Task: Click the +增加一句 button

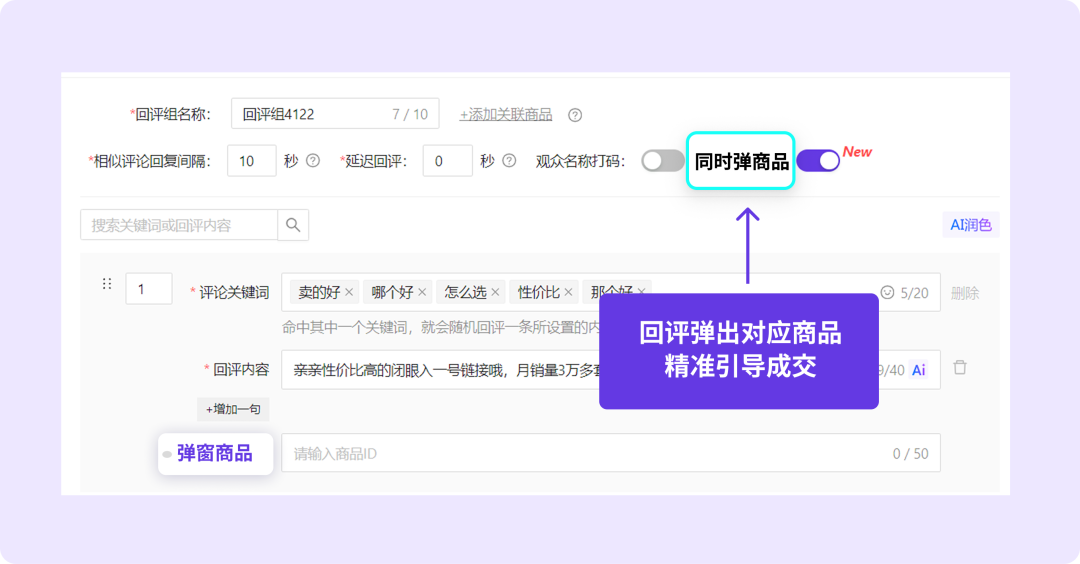Action: click(233, 409)
